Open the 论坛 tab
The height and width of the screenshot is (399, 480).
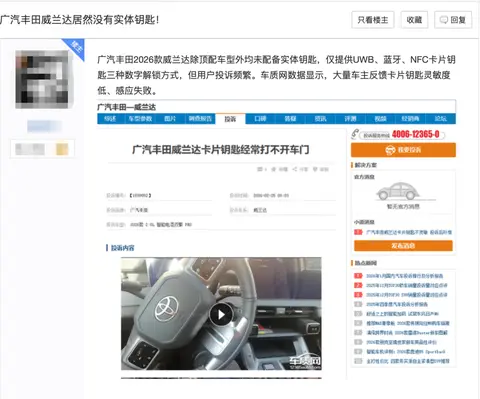point(441,119)
